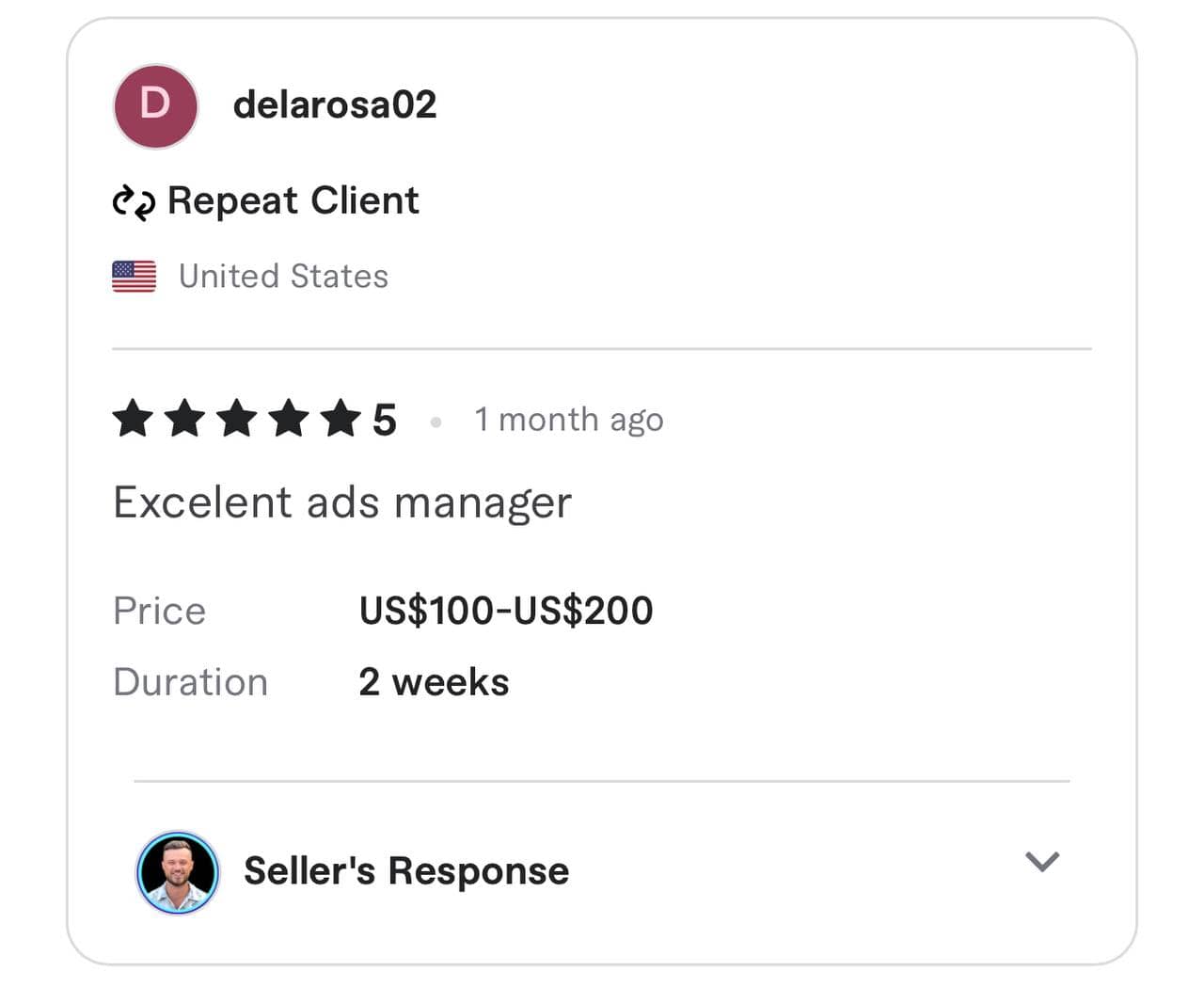Click the United States flag icon
This screenshot has height=987, width=1204.
pos(134,277)
